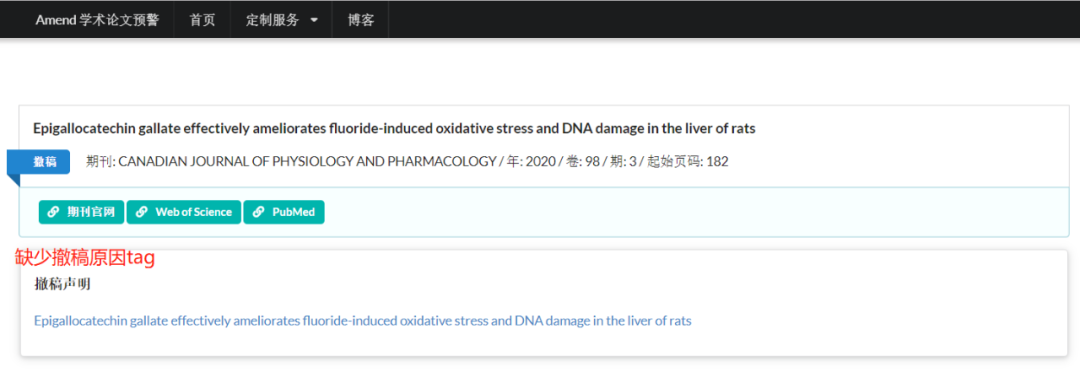
Task: Open the blue paper link under 撤稿声明
Action: point(362,321)
